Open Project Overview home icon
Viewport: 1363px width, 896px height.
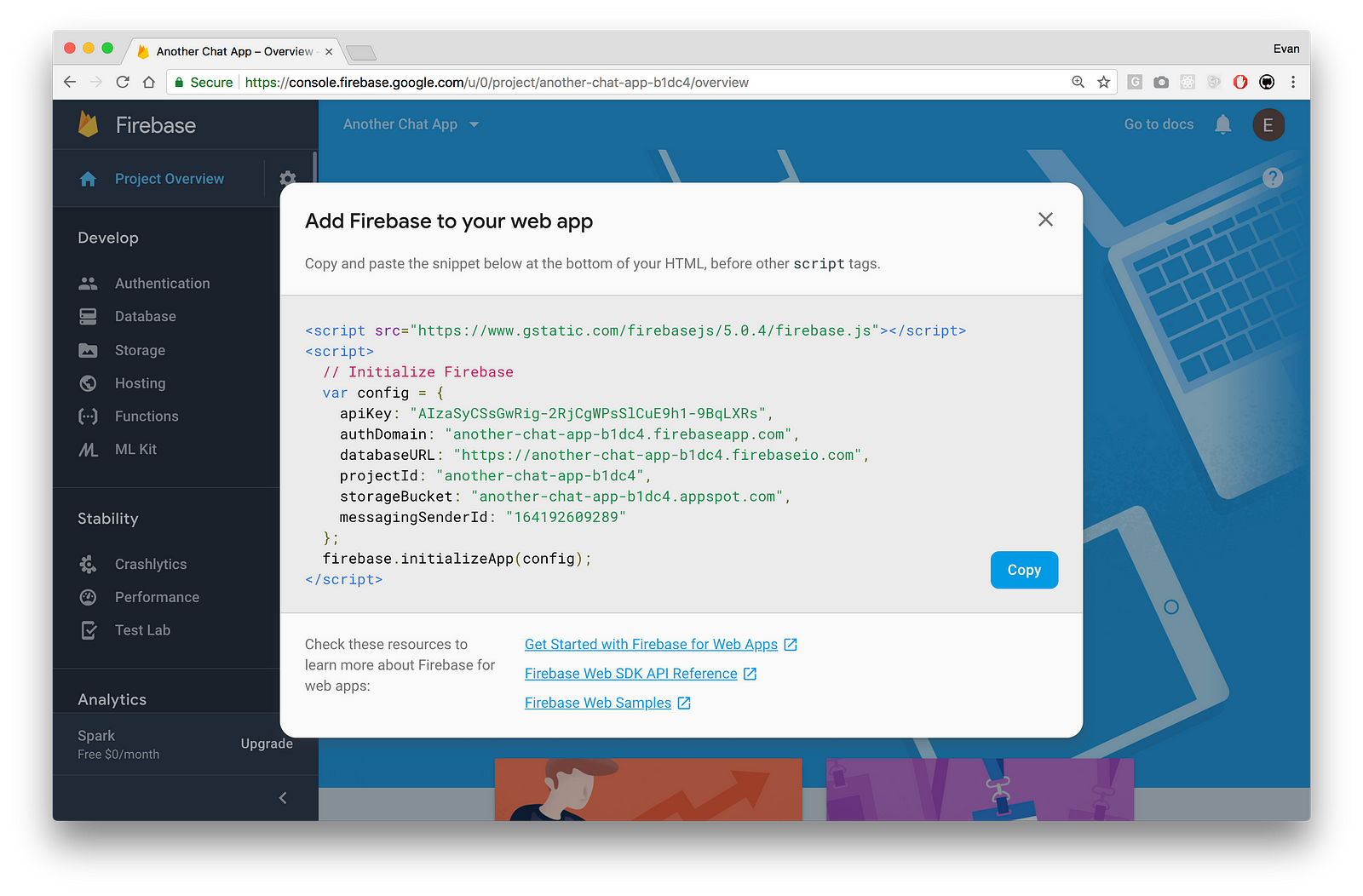click(x=88, y=179)
